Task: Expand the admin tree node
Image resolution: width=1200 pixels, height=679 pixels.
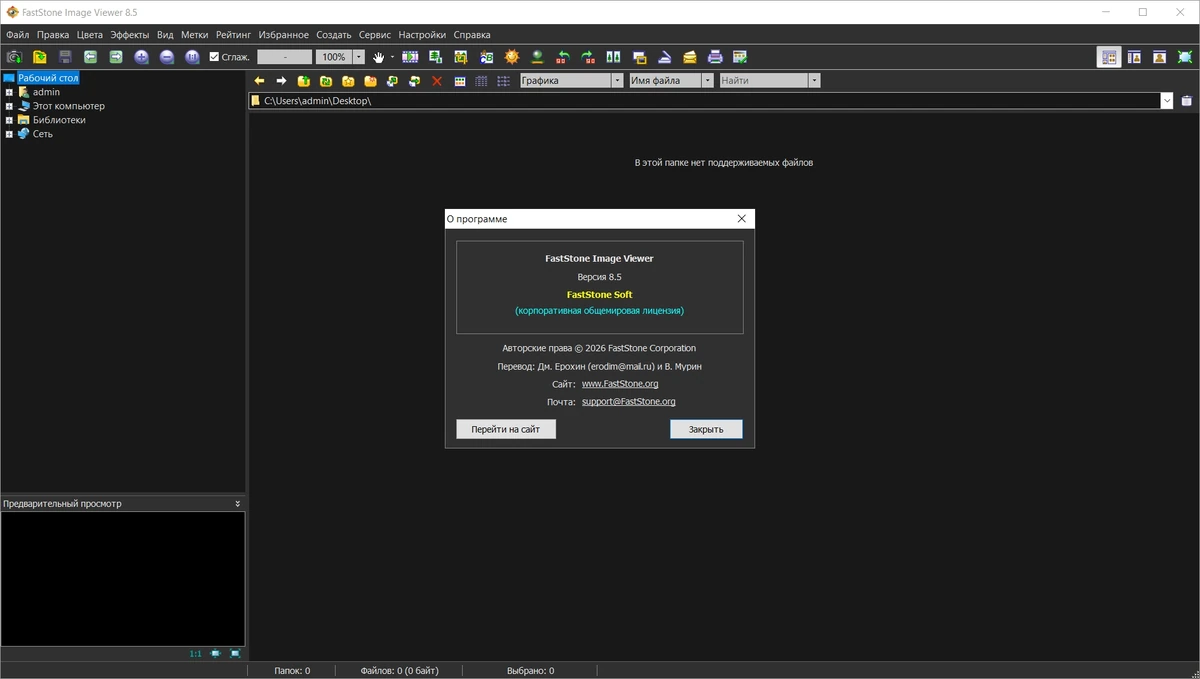Action: 9,92
